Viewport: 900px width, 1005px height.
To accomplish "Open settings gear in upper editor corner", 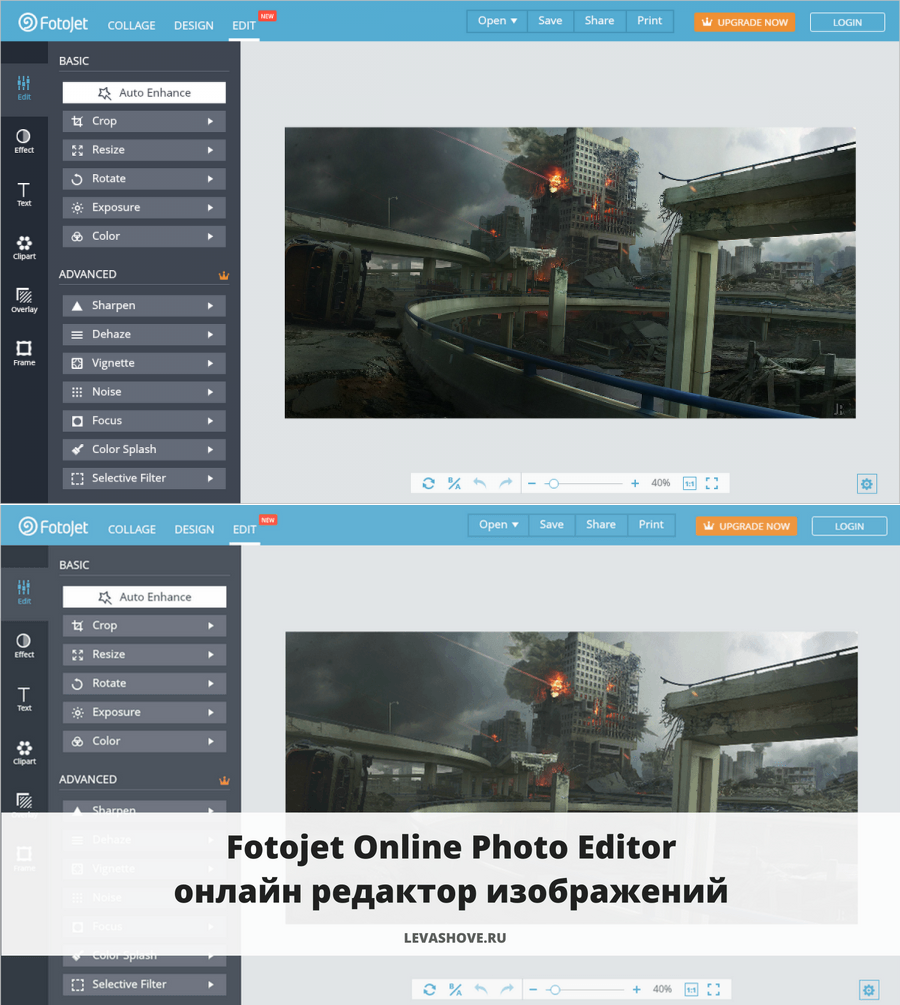I will [x=867, y=484].
